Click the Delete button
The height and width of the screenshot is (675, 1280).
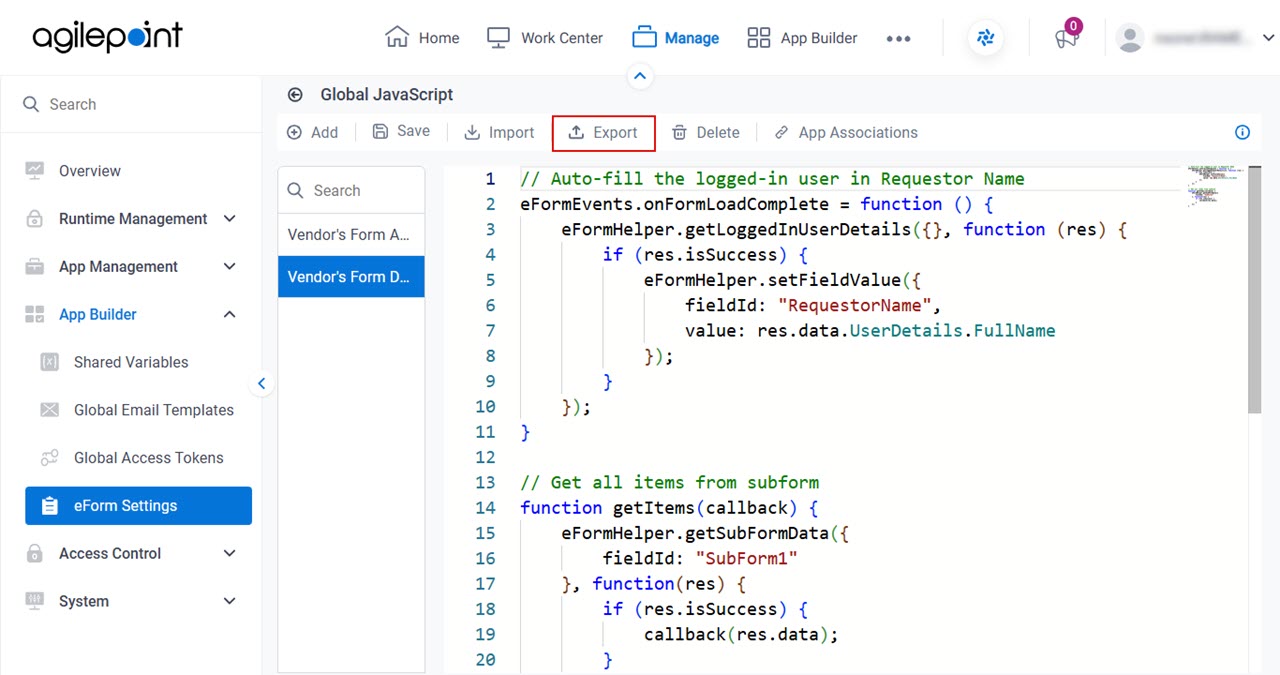click(x=706, y=132)
